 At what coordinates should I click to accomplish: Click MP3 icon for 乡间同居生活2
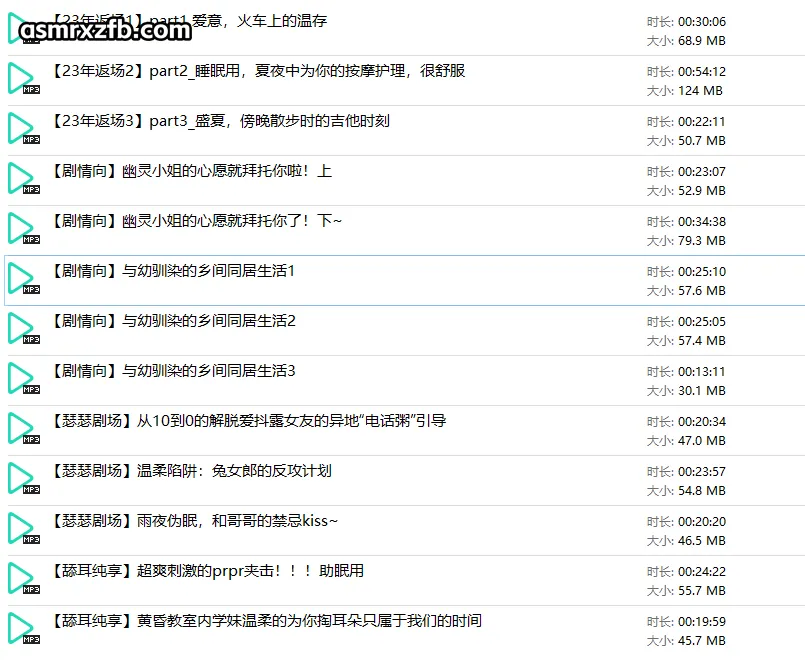(x=24, y=328)
